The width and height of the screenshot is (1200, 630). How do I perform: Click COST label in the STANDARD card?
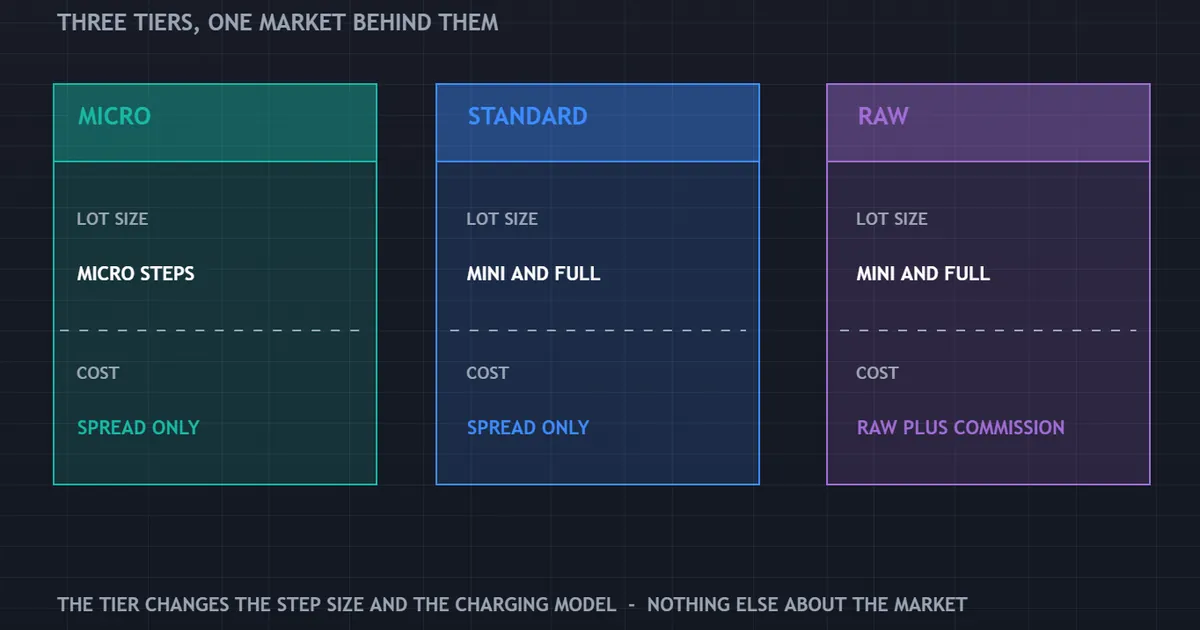click(x=487, y=373)
